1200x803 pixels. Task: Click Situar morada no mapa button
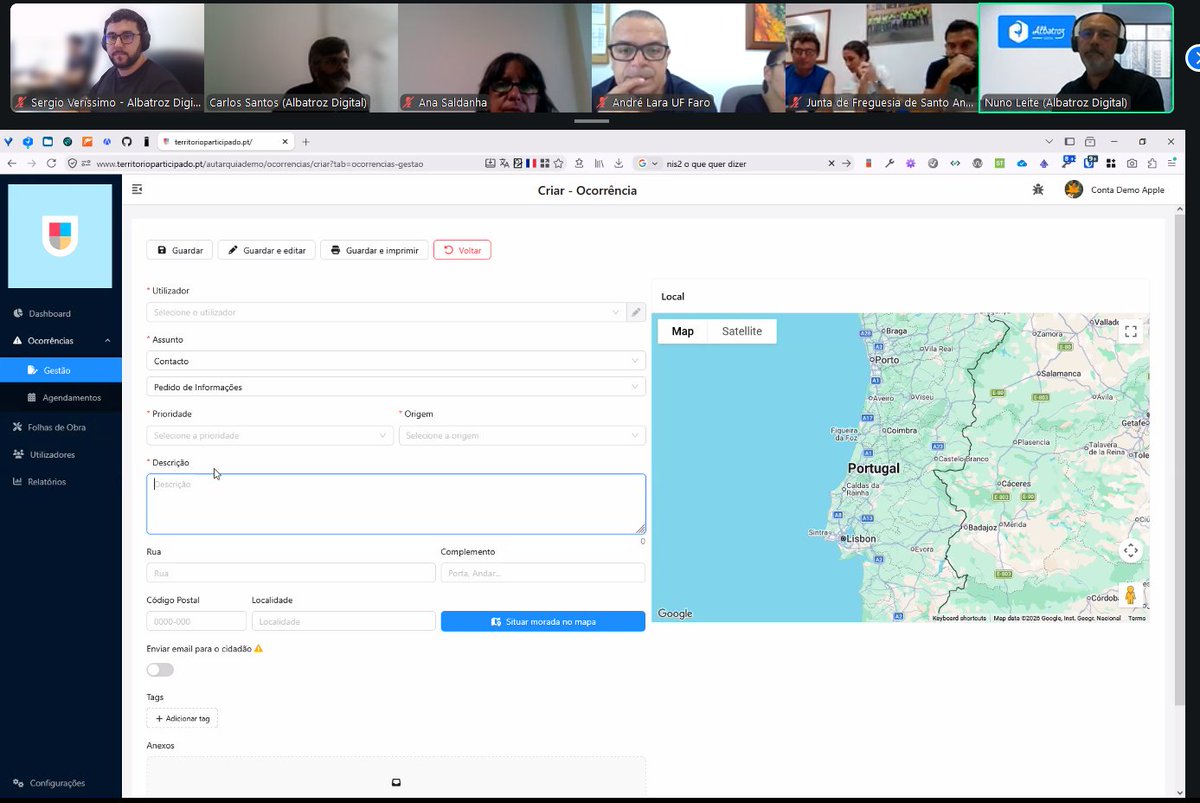pos(543,621)
